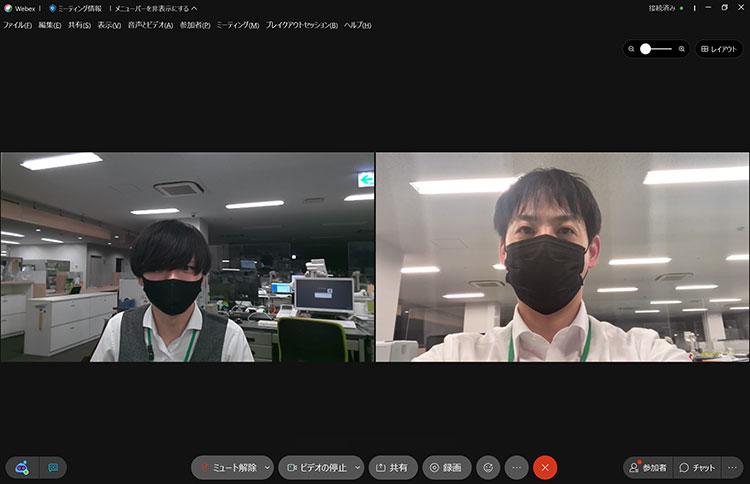Open the emoji reactions button
This screenshot has width=750, height=484.
tap(487, 467)
